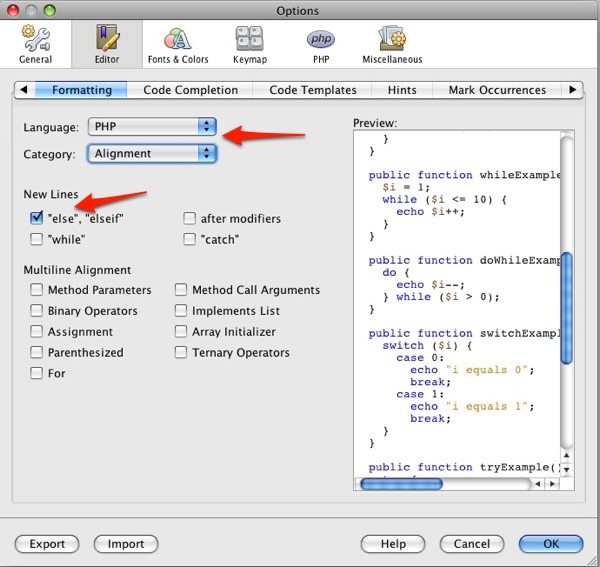The width and height of the screenshot is (600, 567).
Task: Open the Fonts & Colors icon
Action: 178,44
